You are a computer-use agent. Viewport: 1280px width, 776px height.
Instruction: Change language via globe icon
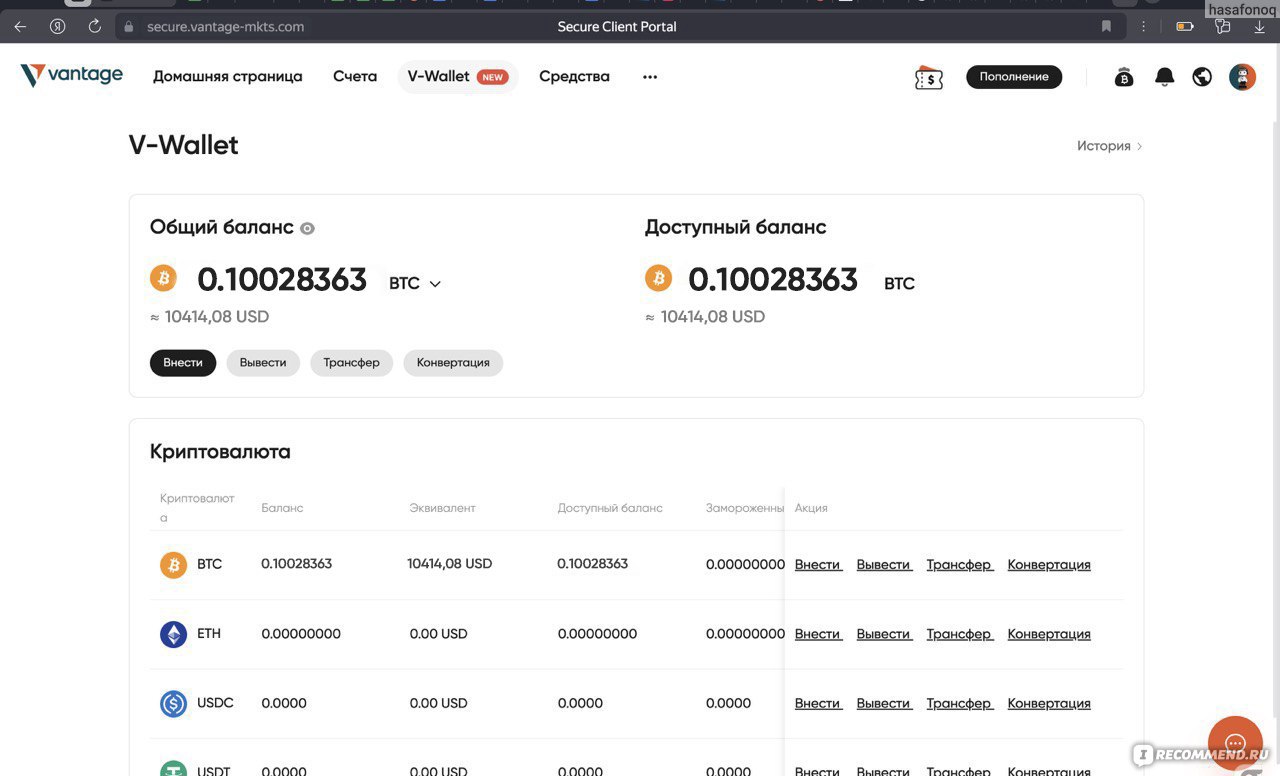pyautogui.click(x=1202, y=77)
